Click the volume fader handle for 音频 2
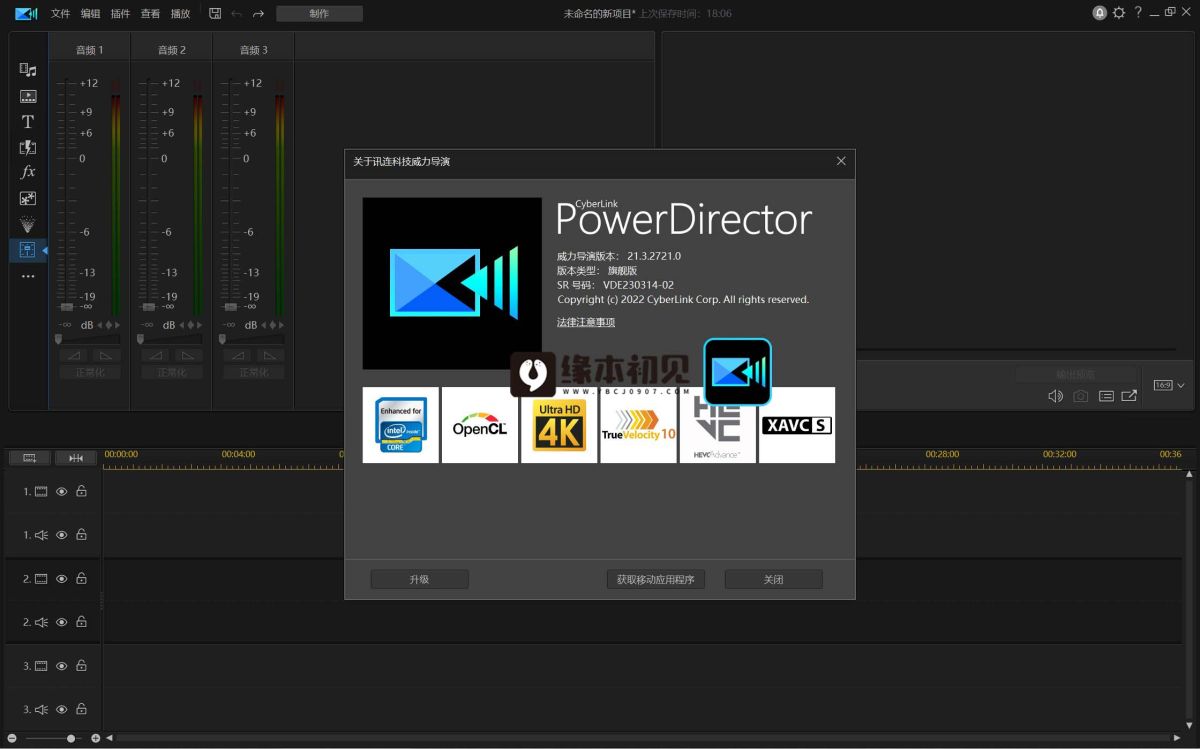Screen dimensions: 1200x749 pyautogui.click(x=148, y=307)
